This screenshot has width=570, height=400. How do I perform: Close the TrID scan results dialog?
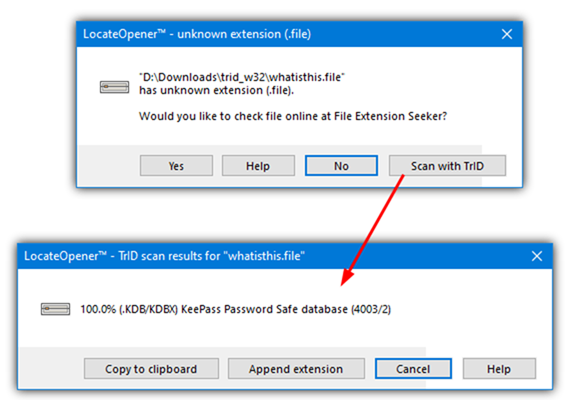tap(537, 256)
